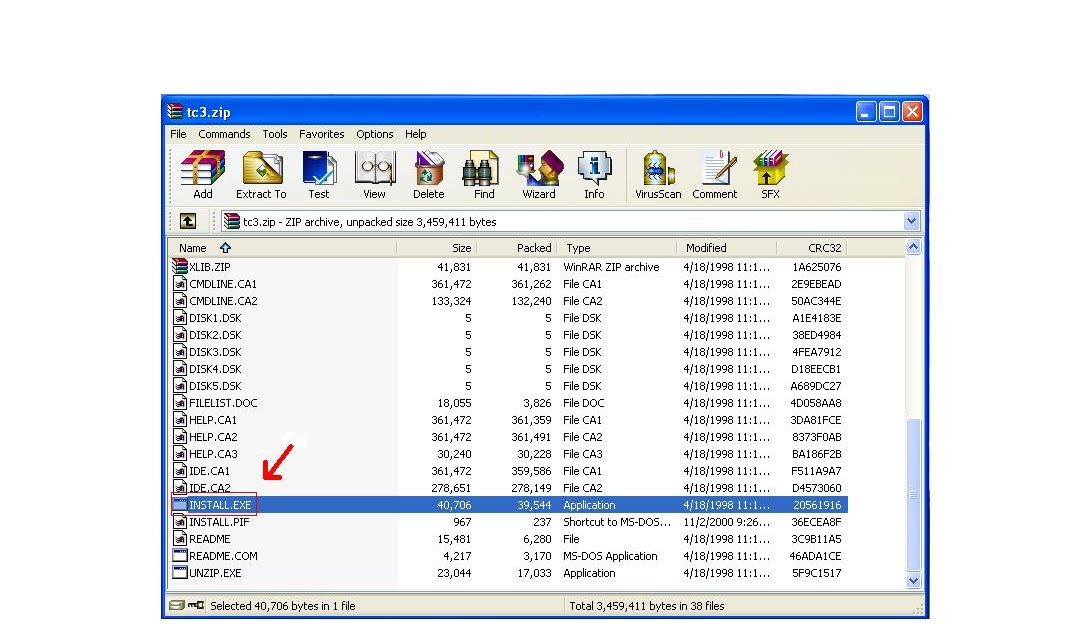The width and height of the screenshot is (1067, 630).
Task: Sort by the Name column header
Action: coord(282,248)
